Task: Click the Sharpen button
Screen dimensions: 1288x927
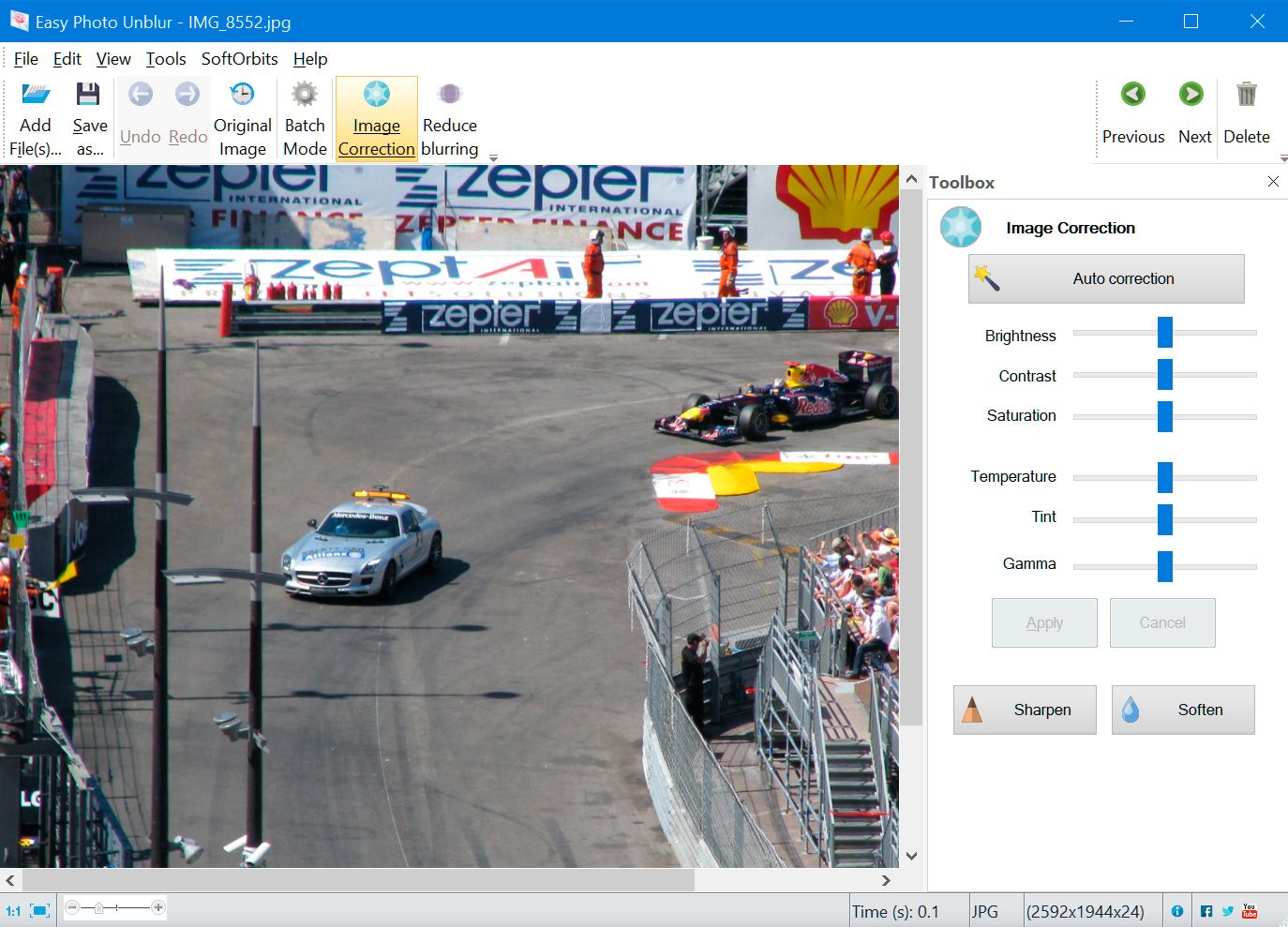Action: pos(1025,710)
